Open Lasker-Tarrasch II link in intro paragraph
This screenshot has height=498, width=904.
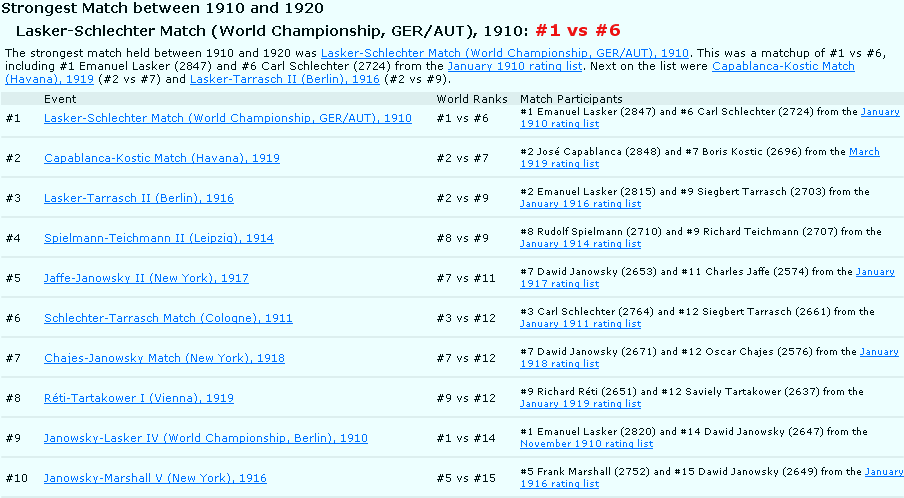284,79
